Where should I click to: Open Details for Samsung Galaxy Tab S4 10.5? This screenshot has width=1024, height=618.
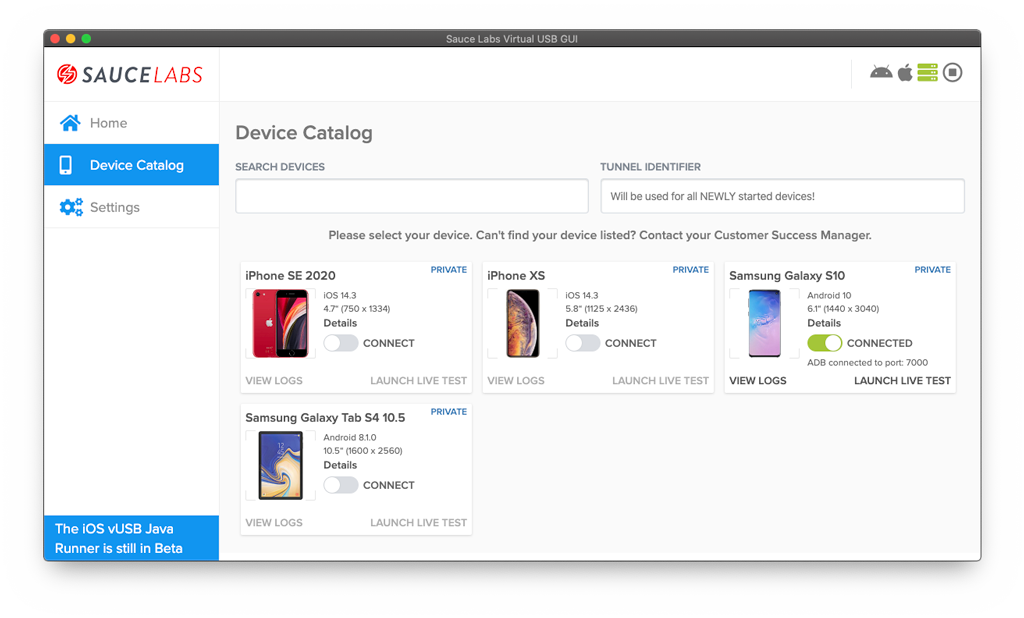pyautogui.click(x=340, y=465)
